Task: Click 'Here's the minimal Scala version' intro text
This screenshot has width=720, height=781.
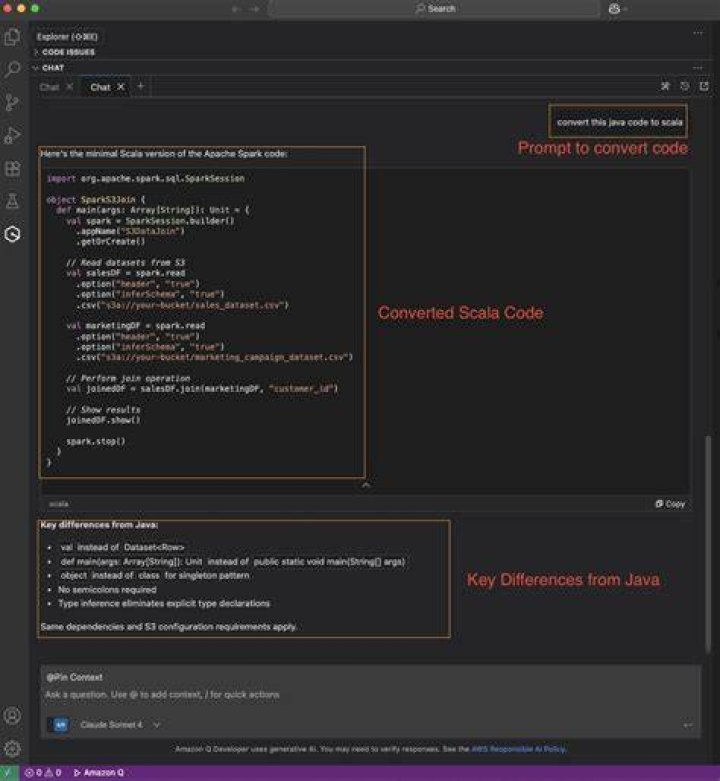Action: click(x=164, y=154)
